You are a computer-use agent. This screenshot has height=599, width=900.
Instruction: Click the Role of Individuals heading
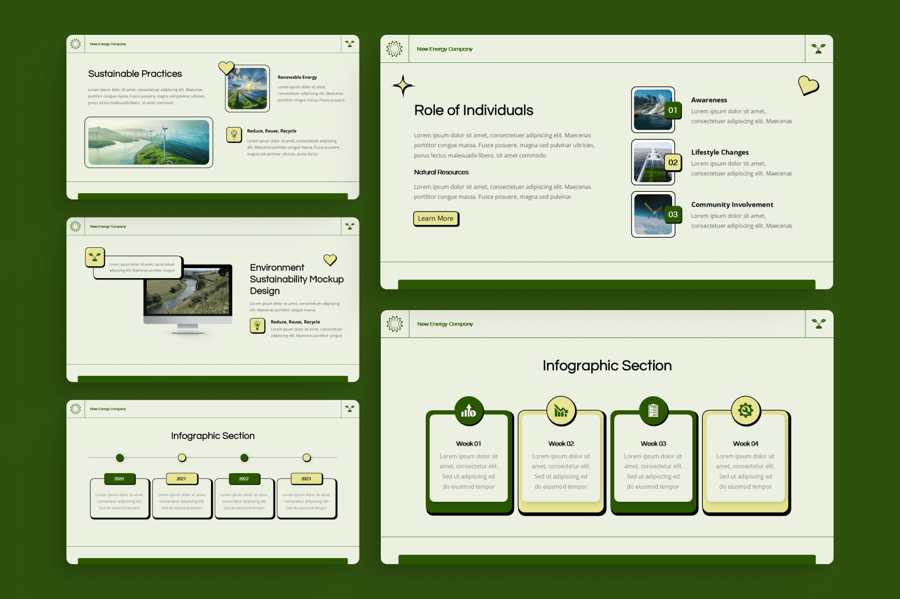point(474,111)
